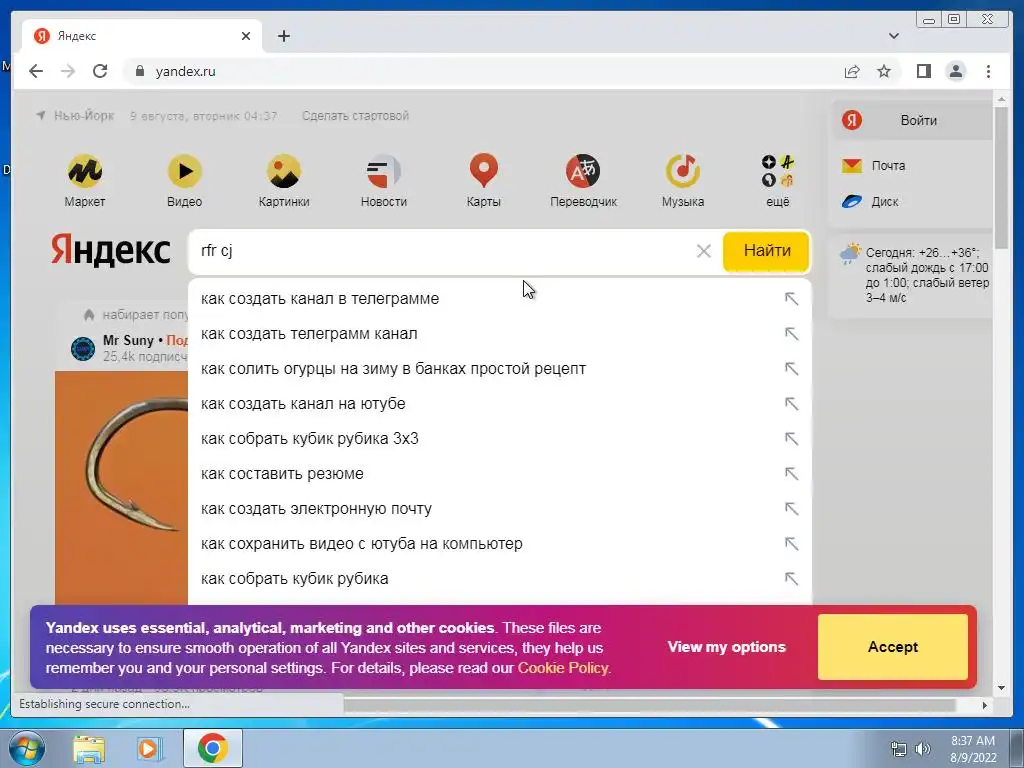Open Windows Media Player taskbar icon
The width and height of the screenshot is (1024, 768).
150,749
